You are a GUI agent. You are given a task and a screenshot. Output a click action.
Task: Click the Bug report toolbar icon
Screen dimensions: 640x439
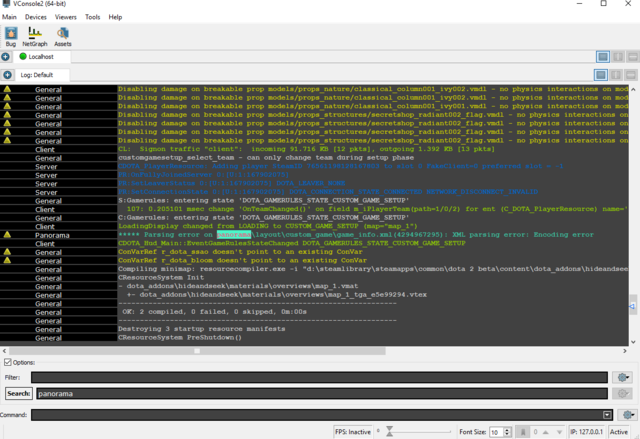[x=9, y=35]
